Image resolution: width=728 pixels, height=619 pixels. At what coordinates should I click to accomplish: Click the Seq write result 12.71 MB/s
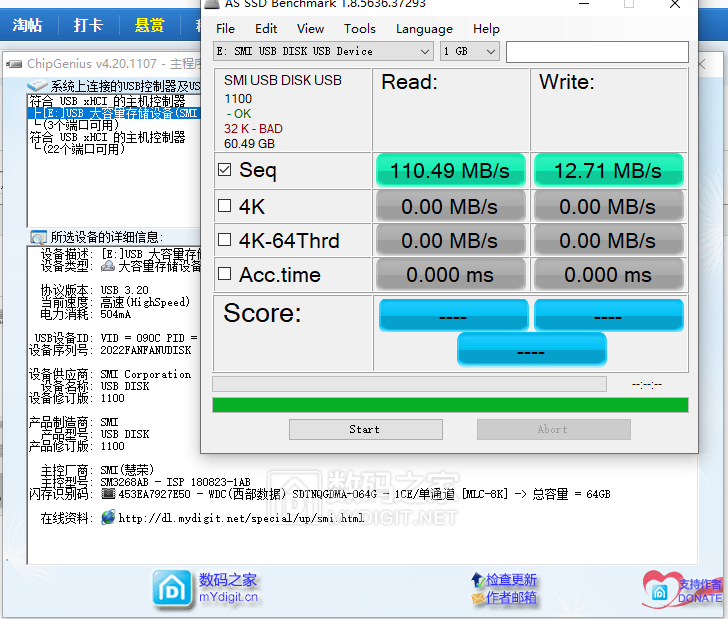(608, 170)
